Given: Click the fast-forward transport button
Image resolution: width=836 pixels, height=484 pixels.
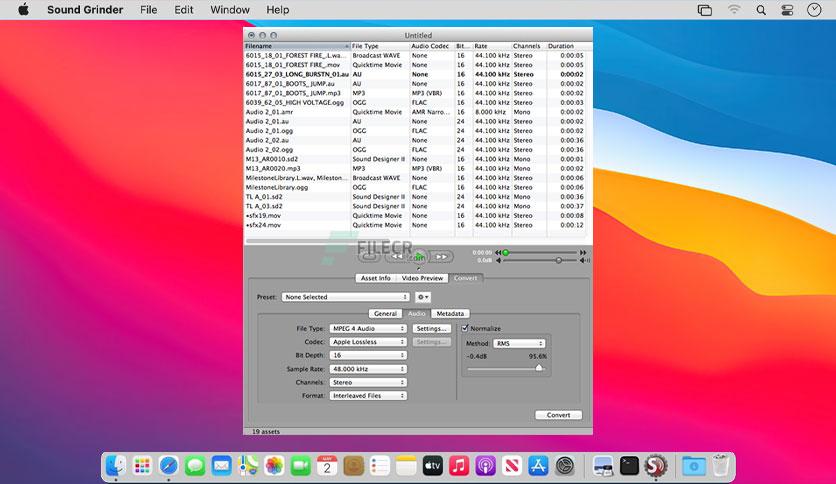Looking at the screenshot, I should point(441,257).
